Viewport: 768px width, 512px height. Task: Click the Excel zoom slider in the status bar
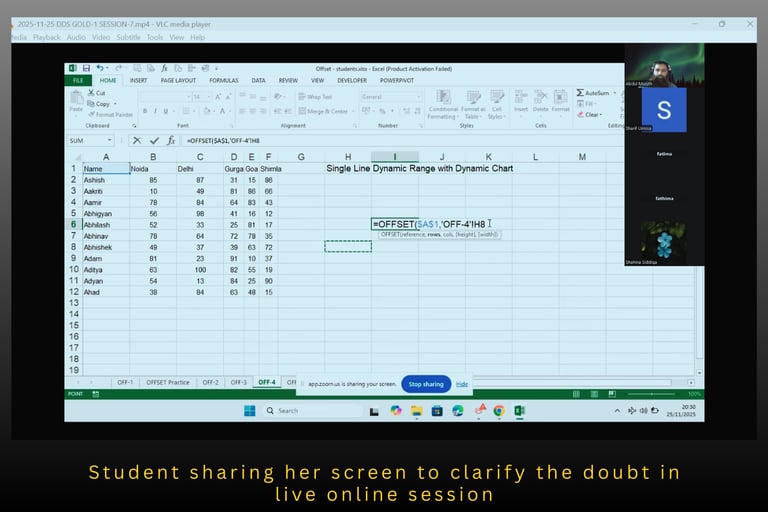pyautogui.click(x=651, y=394)
